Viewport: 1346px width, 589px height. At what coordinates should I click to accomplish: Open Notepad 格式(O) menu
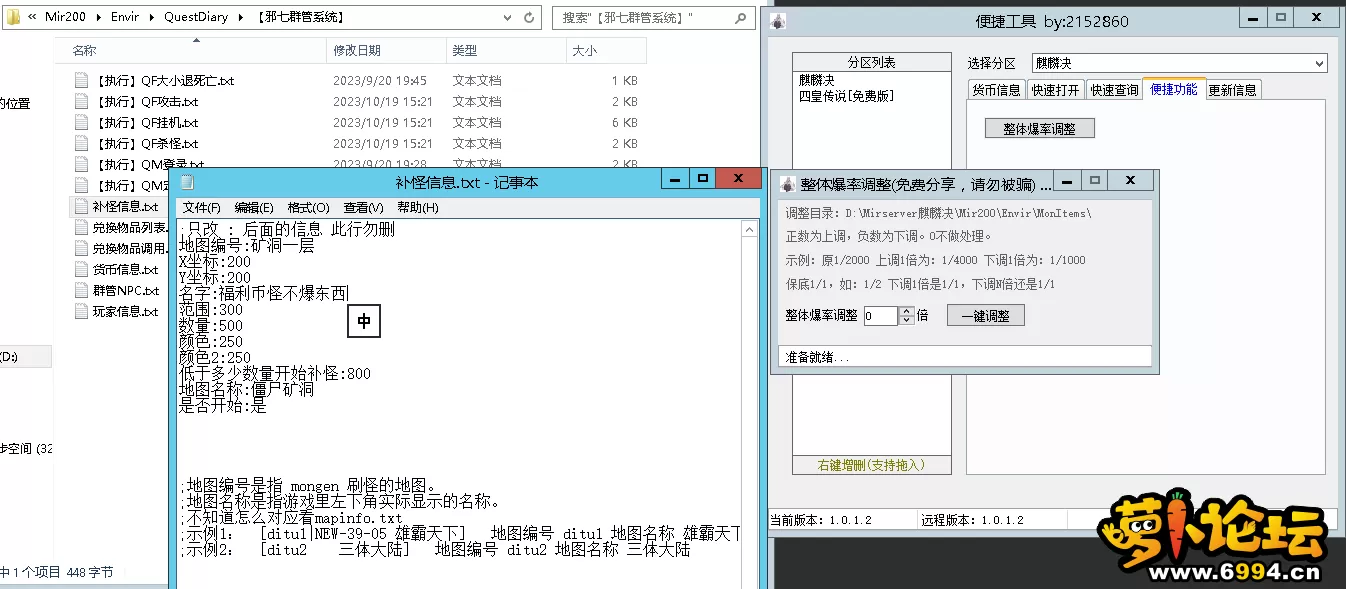point(308,208)
